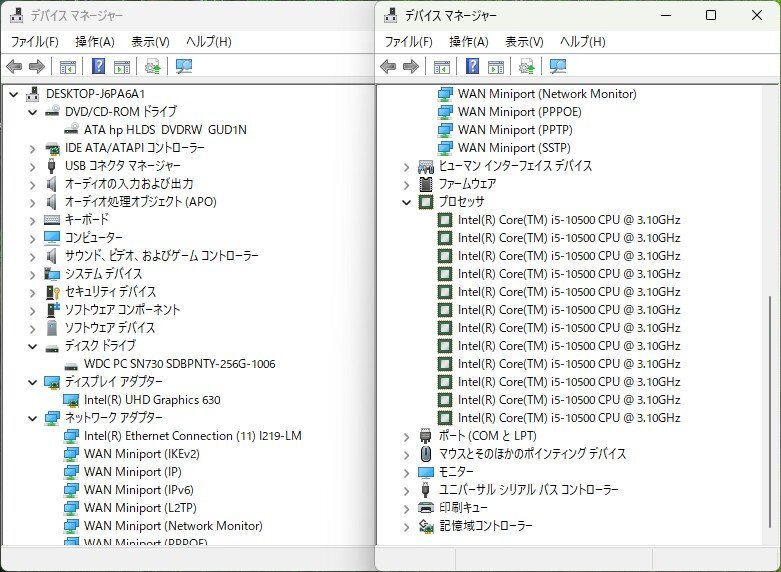Viewport: 781px width, 572px height.
Task: Select Intel(R) Ethernet Connection I219-LM icon
Action: tap(71, 436)
